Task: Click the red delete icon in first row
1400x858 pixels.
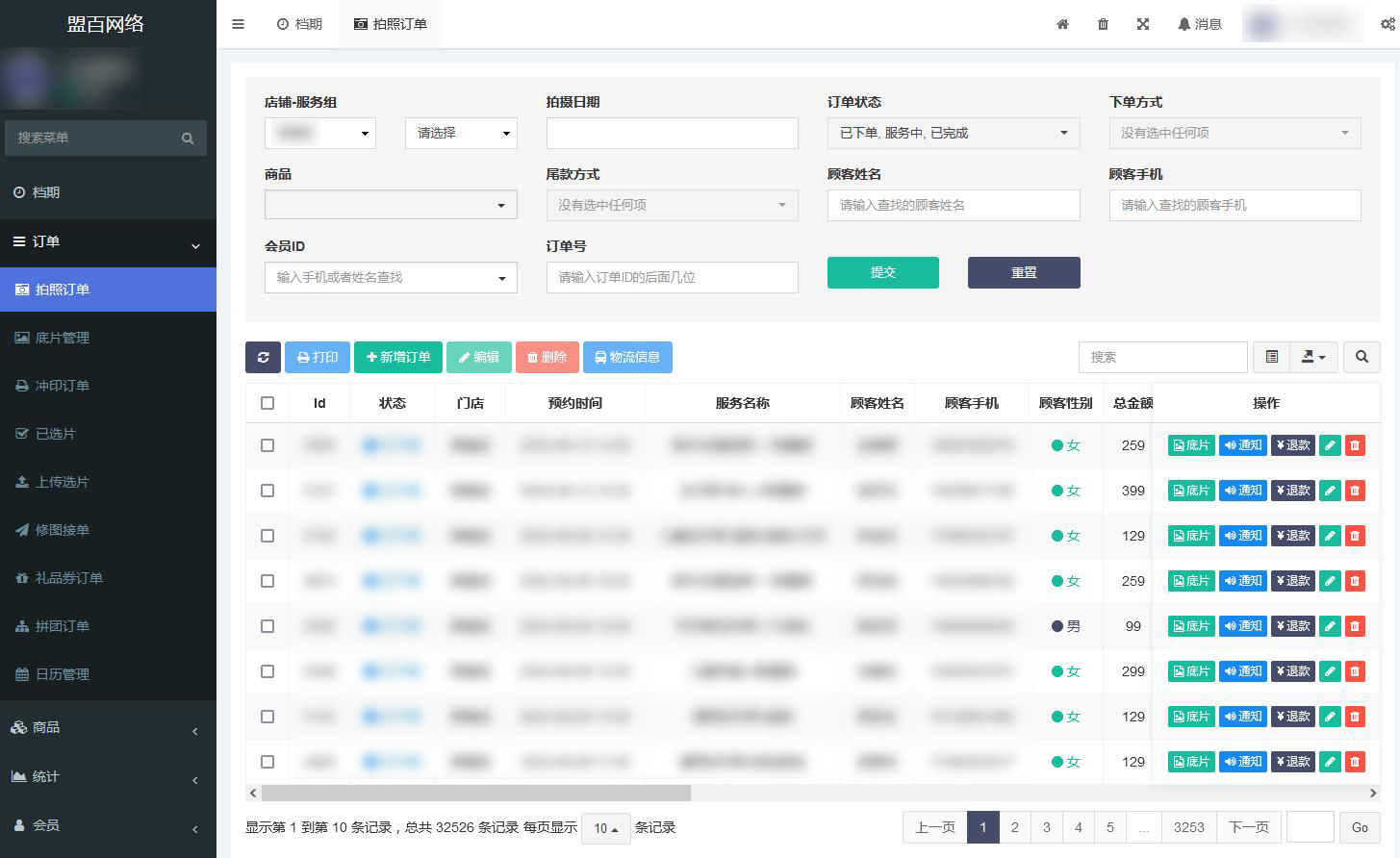Action: coord(1355,445)
